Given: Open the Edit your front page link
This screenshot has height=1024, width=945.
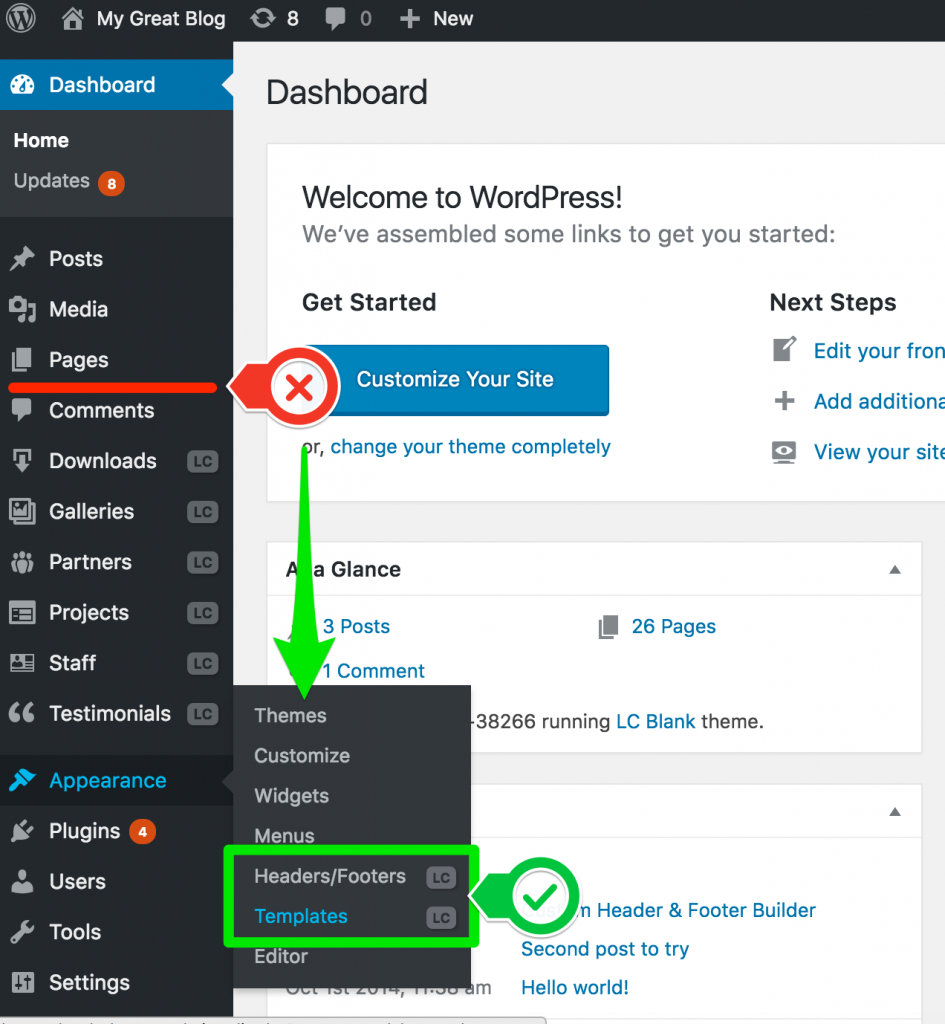Looking at the screenshot, I should coord(879,351).
